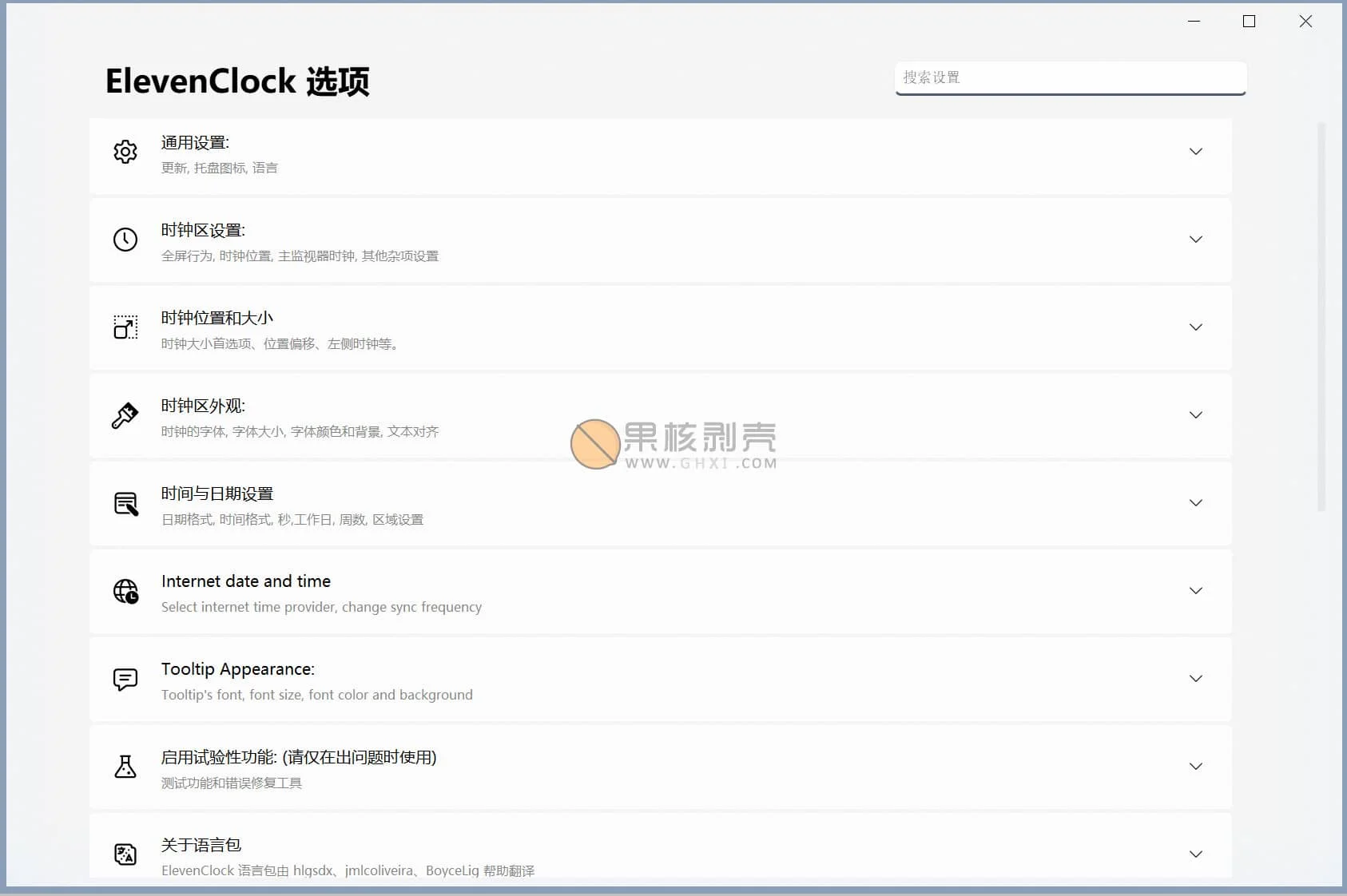
Task: Click Tooltip's font, font size description
Action: click(x=317, y=695)
